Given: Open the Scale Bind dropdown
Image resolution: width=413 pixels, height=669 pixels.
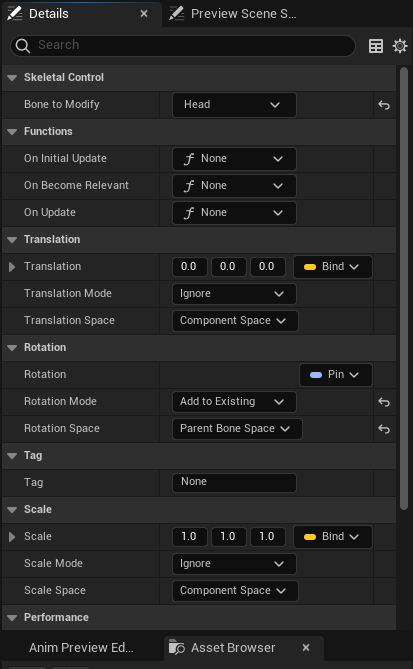Looking at the screenshot, I should (x=333, y=537).
